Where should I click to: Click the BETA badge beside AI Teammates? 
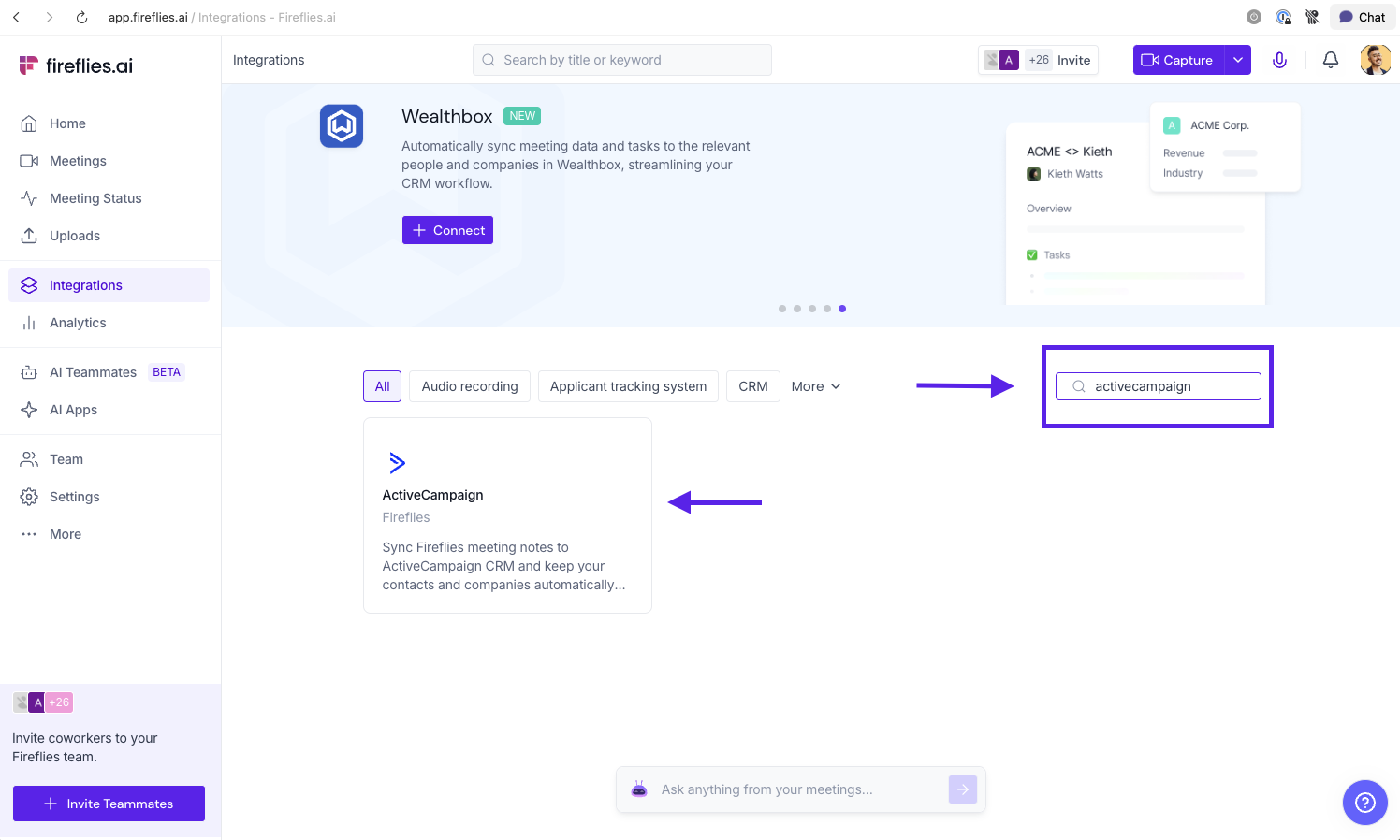(x=167, y=372)
